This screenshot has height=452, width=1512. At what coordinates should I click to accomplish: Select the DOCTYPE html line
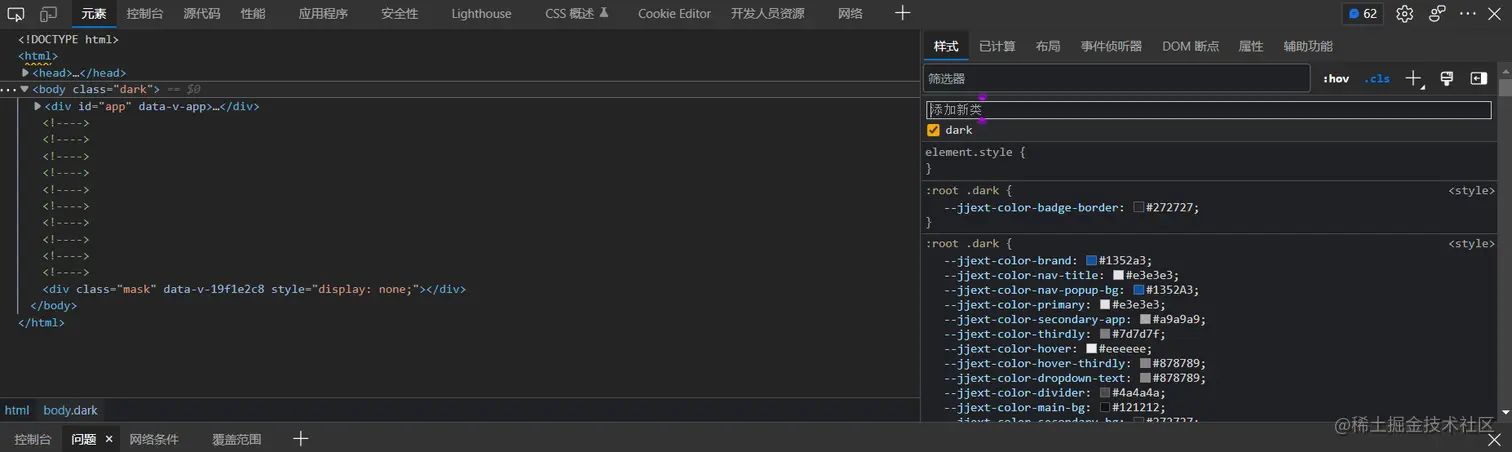click(x=68, y=40)
